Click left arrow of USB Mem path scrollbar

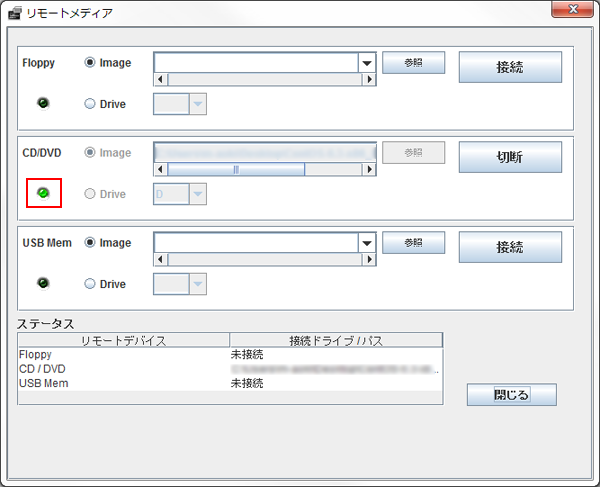(161, 260)
